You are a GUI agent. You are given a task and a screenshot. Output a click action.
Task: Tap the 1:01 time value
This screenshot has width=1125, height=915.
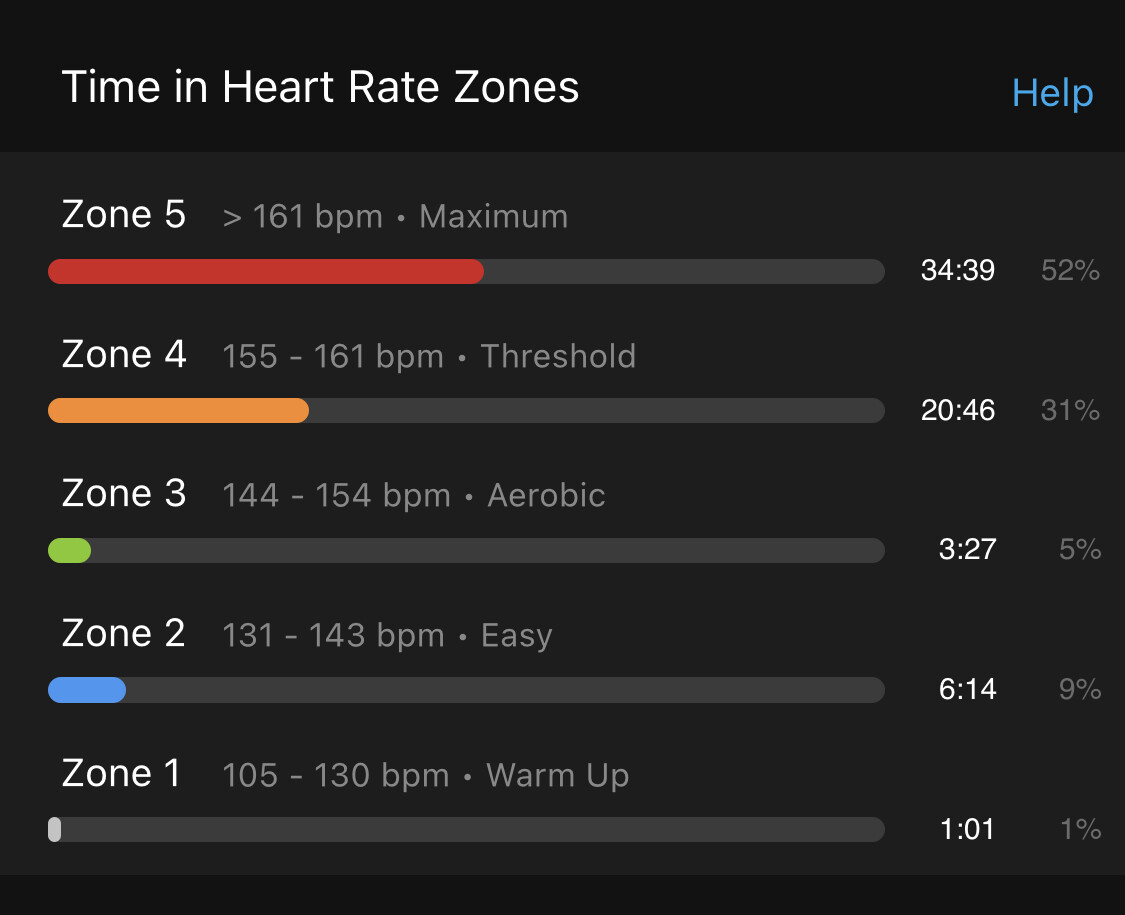[x=967, y=829]
